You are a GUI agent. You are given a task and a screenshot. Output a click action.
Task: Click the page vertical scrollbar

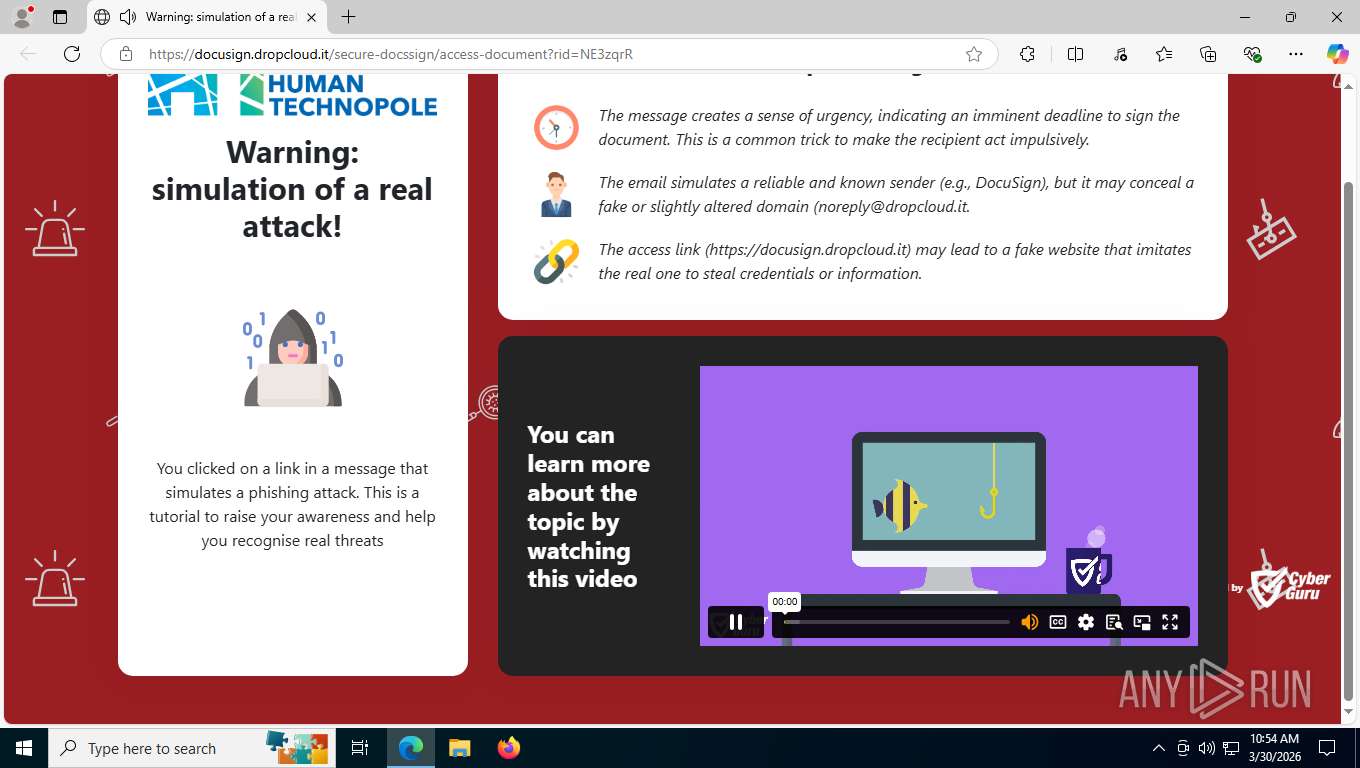coord(1349,440)
